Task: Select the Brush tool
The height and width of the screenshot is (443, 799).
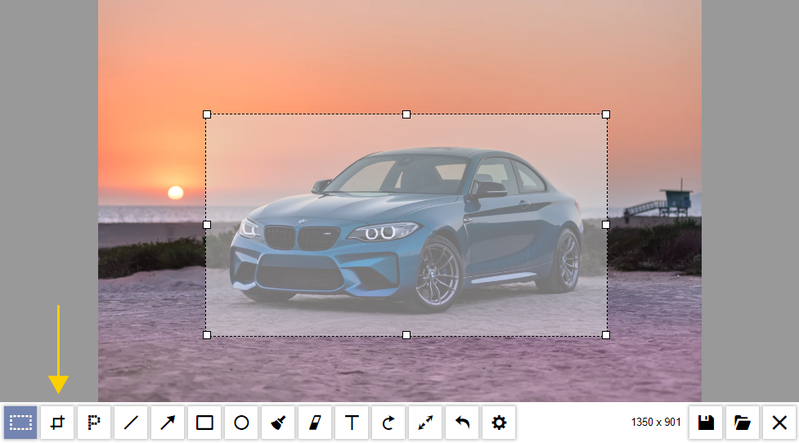Action: tap(278, 423)
